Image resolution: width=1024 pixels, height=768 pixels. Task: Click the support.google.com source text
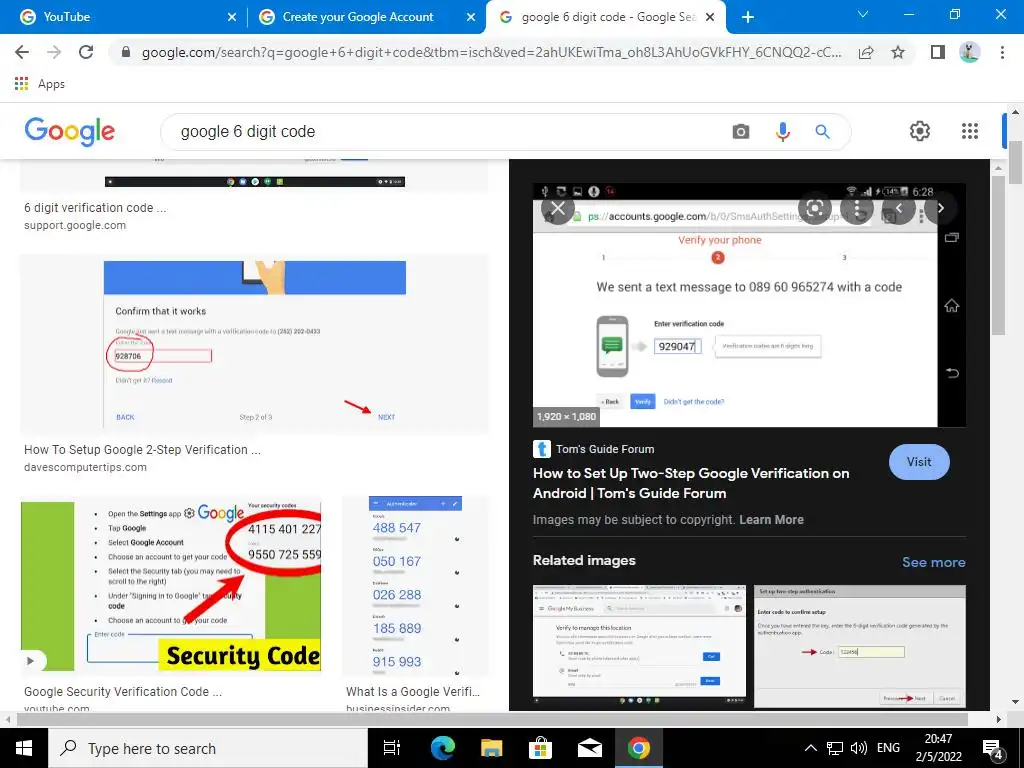[x=74, y=225]
